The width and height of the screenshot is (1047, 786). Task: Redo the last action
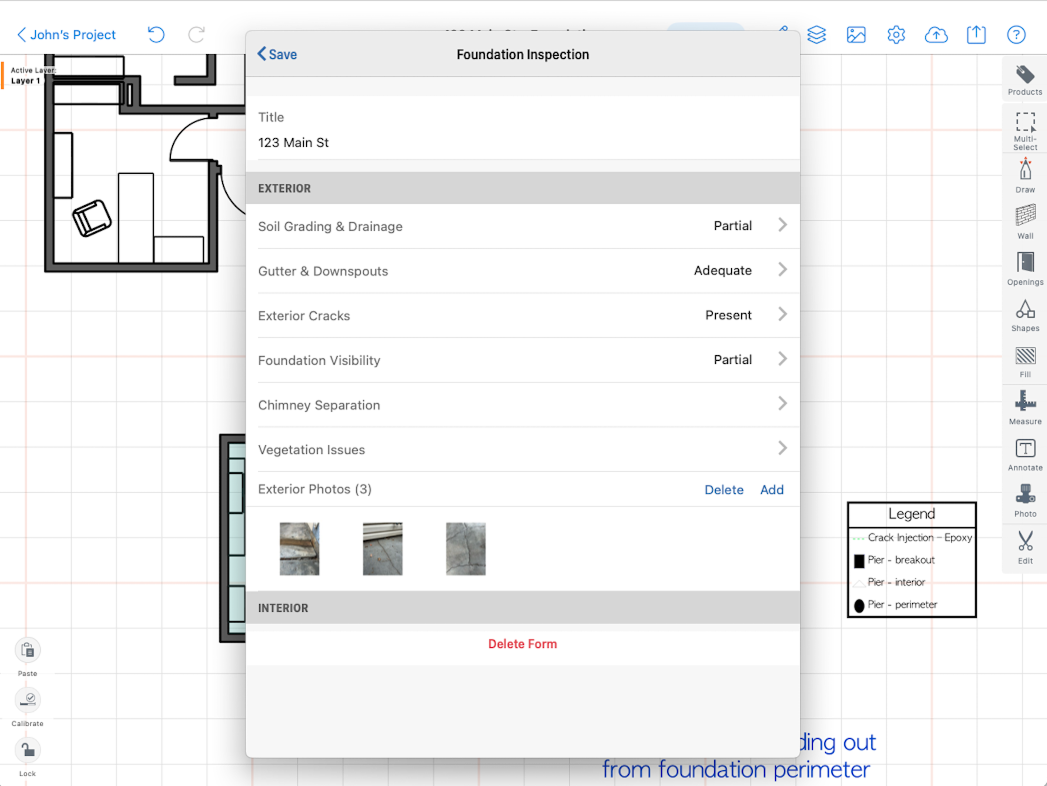coord(196,34)
